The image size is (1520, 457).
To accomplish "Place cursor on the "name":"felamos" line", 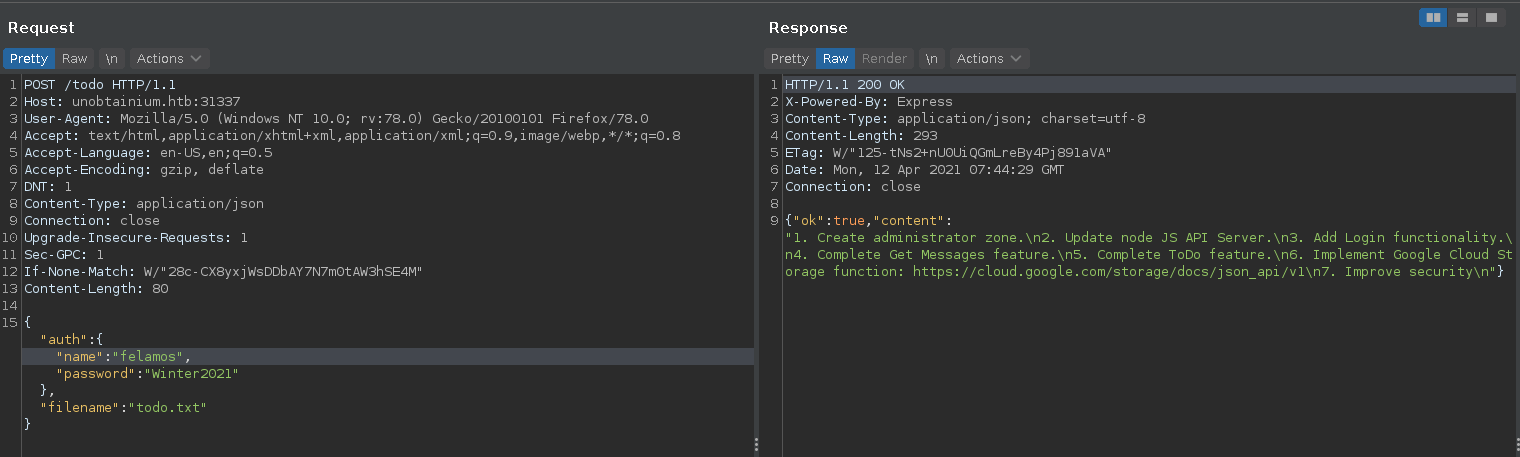I will (x=123, y=356).
